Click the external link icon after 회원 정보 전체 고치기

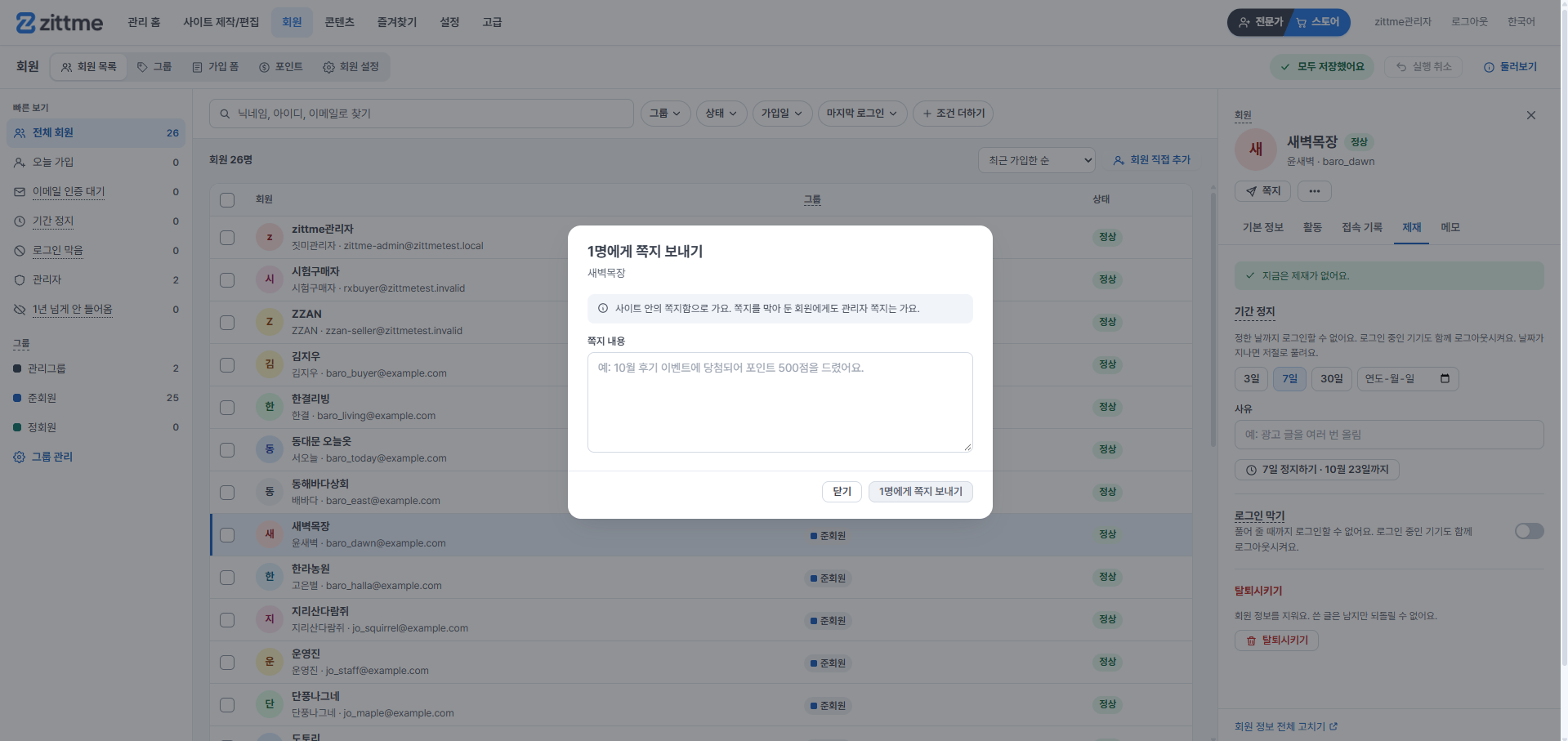click(x=1333, y=726)
